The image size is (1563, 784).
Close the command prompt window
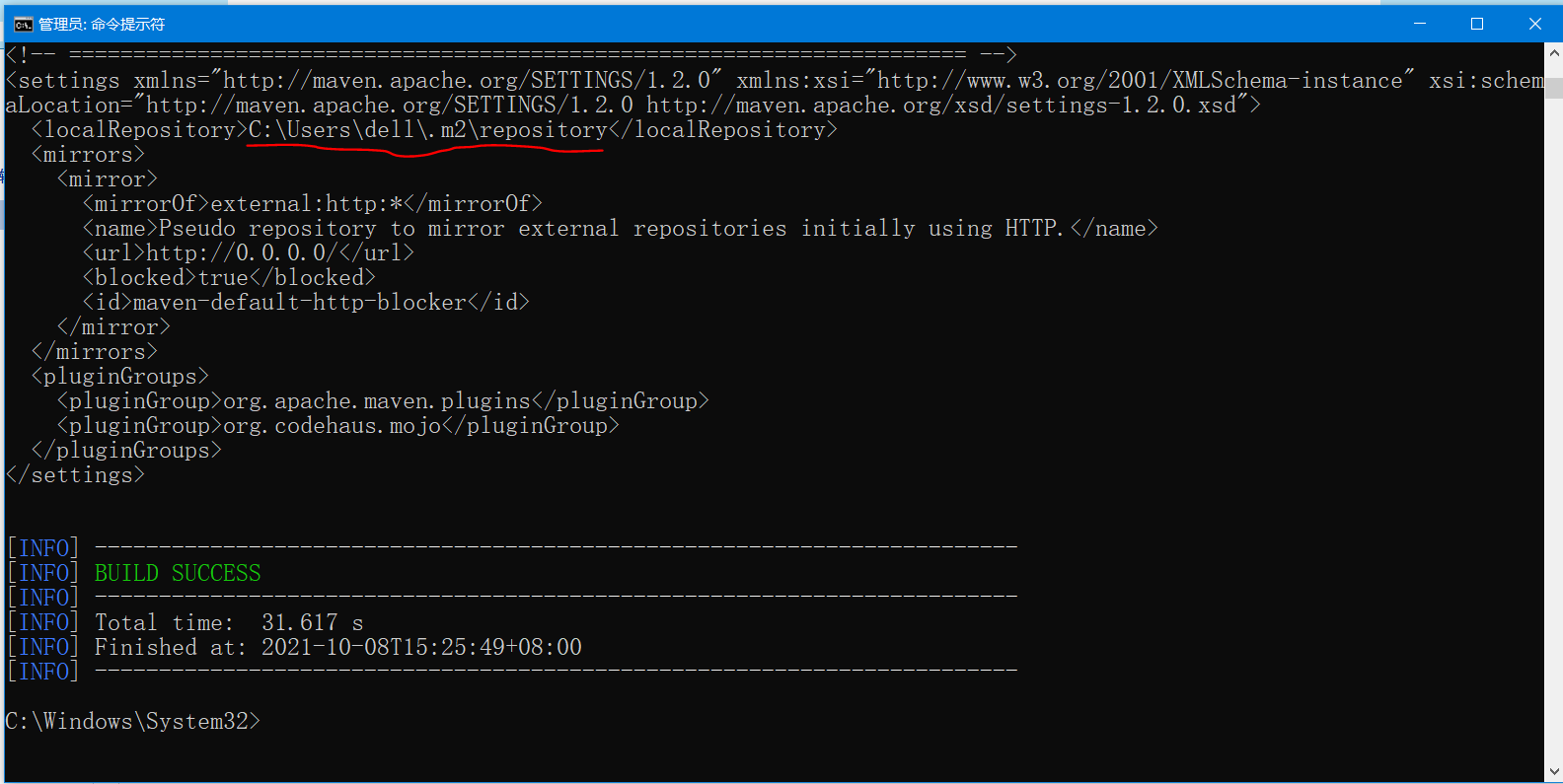1534,24
